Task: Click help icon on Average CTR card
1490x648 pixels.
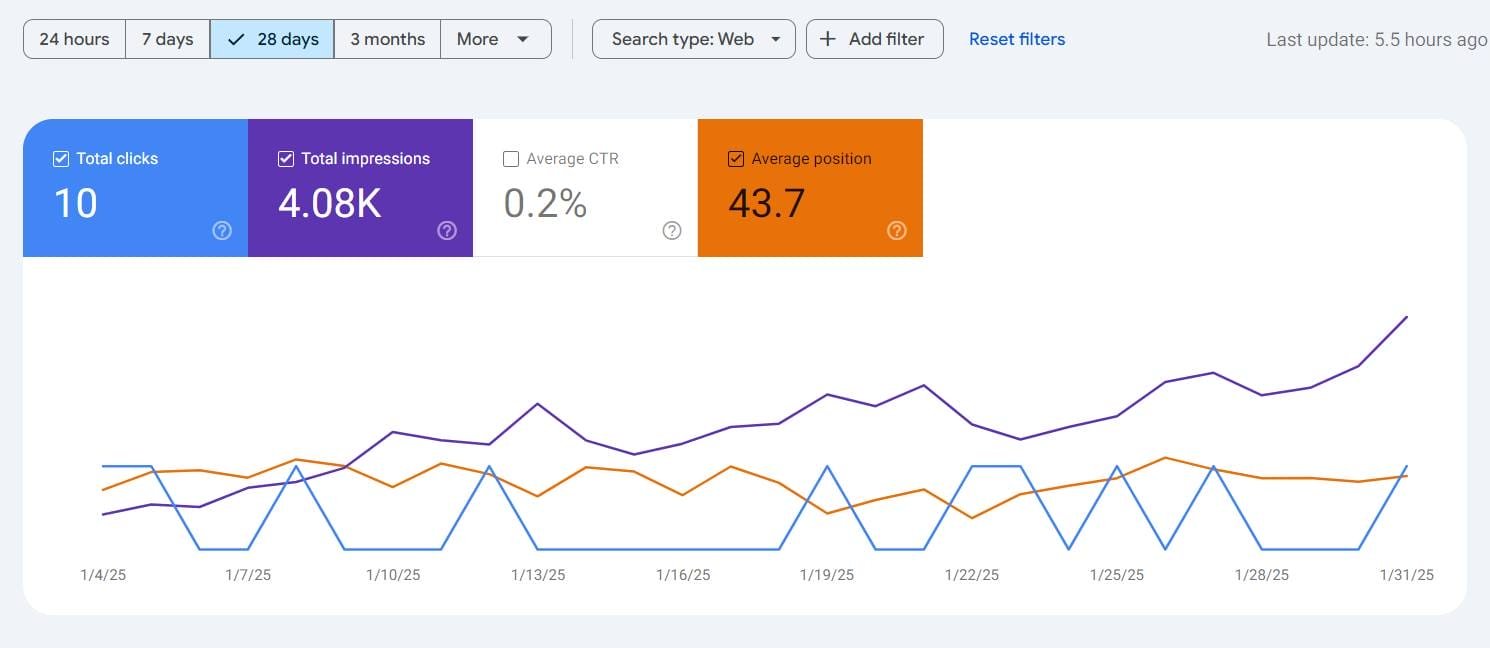Action: [x=672, y=231]
